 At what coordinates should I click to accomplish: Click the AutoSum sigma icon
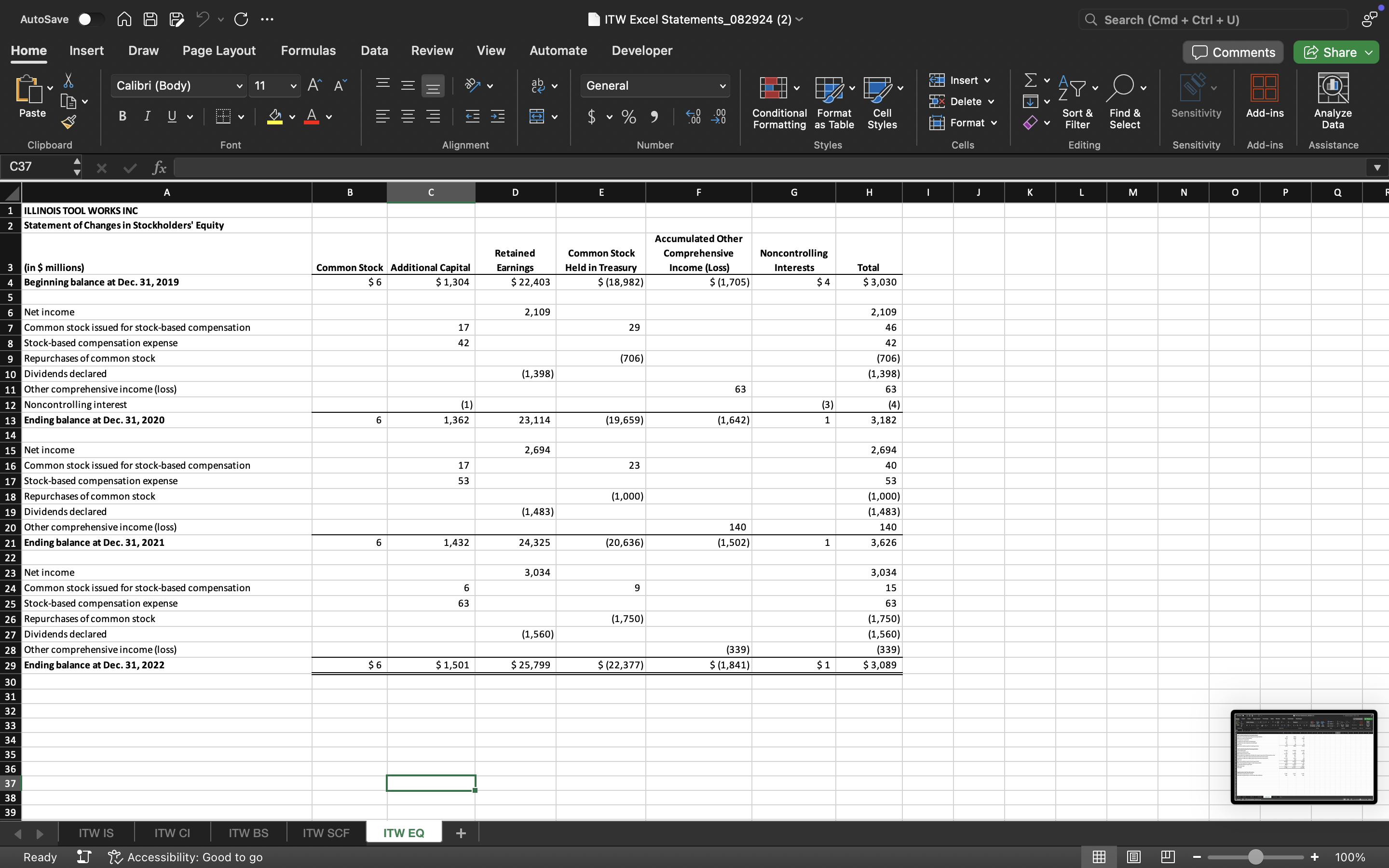click(x=1030, y=80)
